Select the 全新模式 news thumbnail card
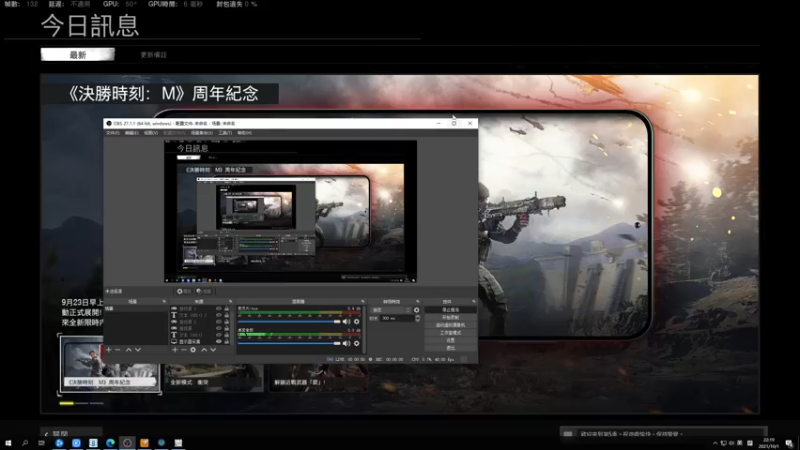 214,378
